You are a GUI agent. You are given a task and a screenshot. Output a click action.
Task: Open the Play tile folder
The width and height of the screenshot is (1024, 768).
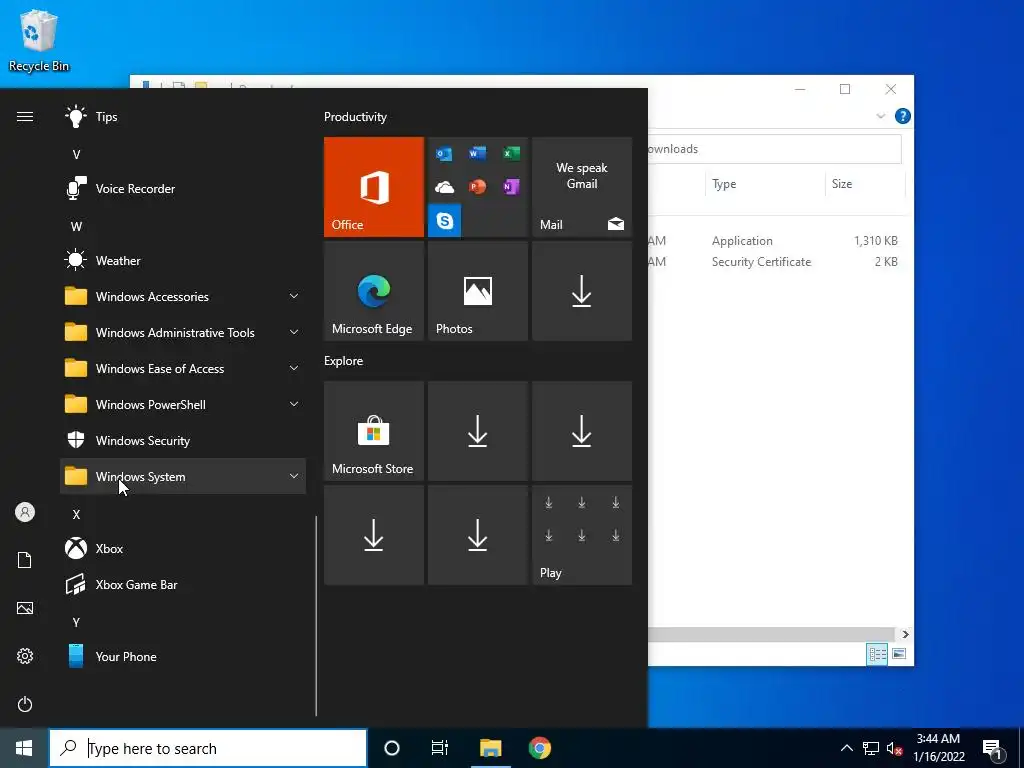point(582,535)
